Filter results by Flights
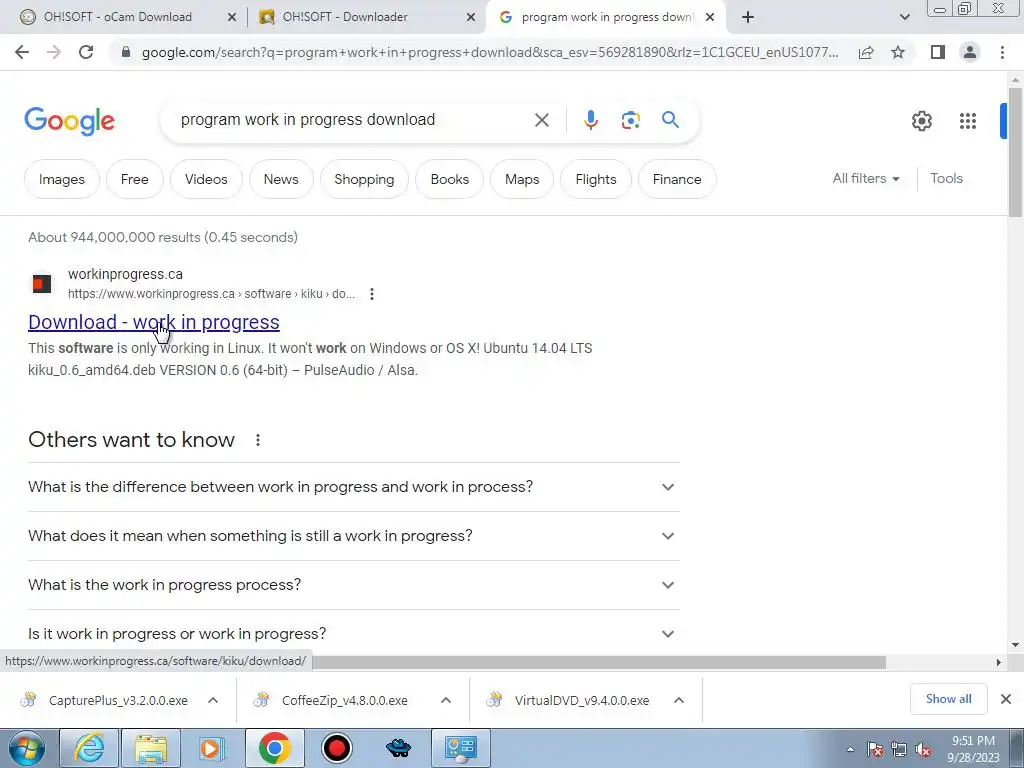 coord(596,179)
